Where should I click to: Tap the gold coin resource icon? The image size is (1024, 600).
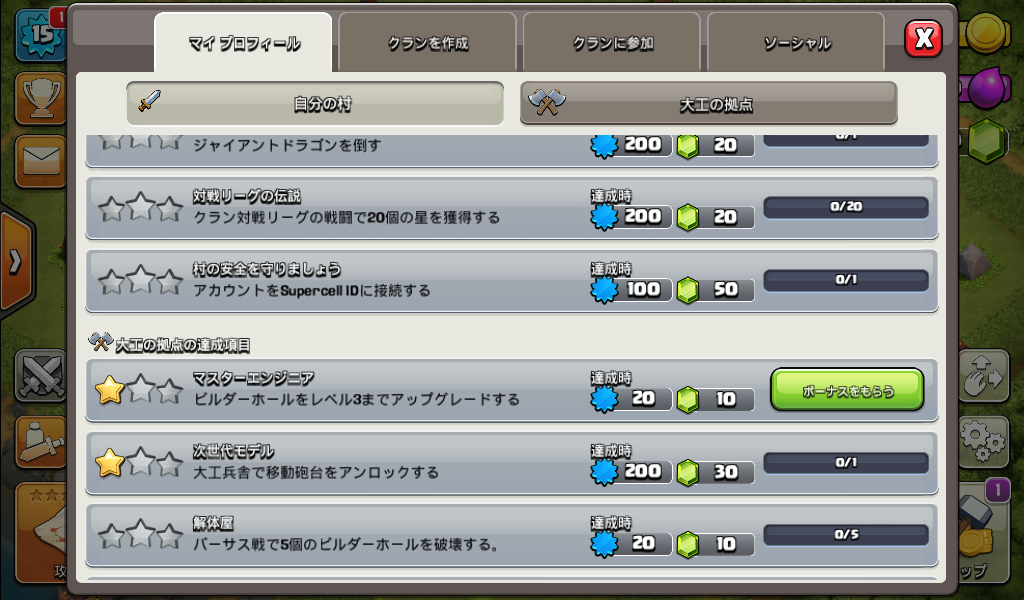987,31
